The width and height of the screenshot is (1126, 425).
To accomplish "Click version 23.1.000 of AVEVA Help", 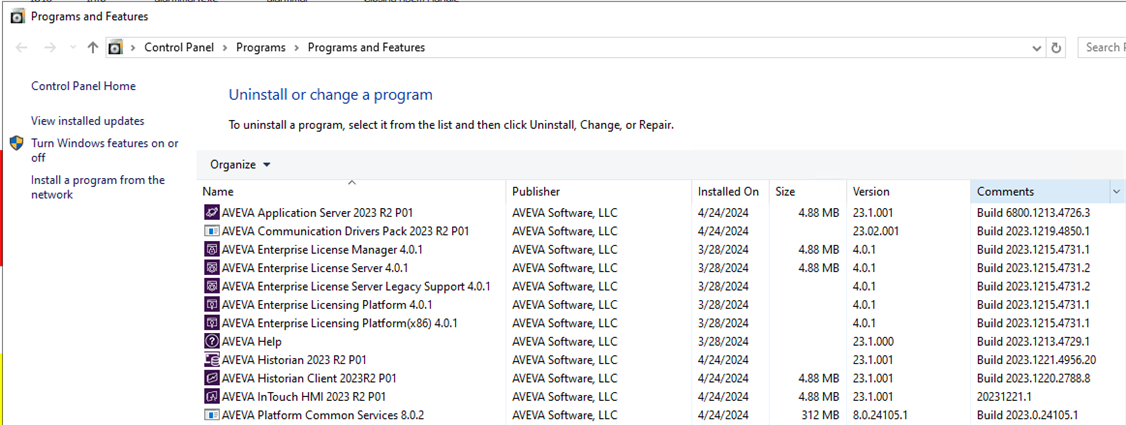I will pyautogui.click(x=873, y=341).
